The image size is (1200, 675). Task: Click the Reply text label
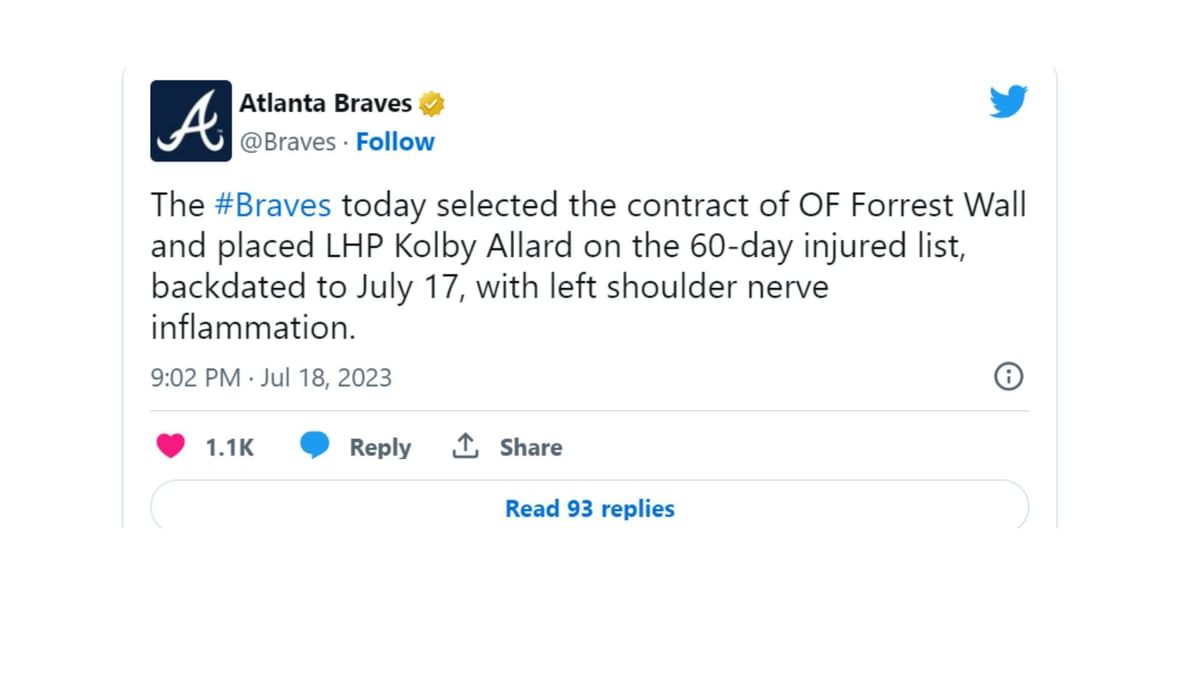click(x=380, y=447)
